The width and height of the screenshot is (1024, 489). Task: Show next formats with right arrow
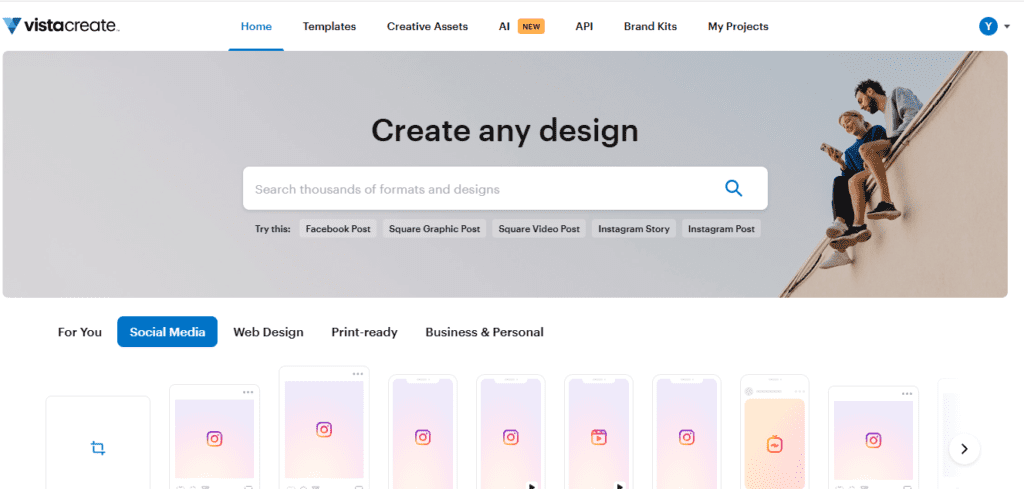[964, 449]
